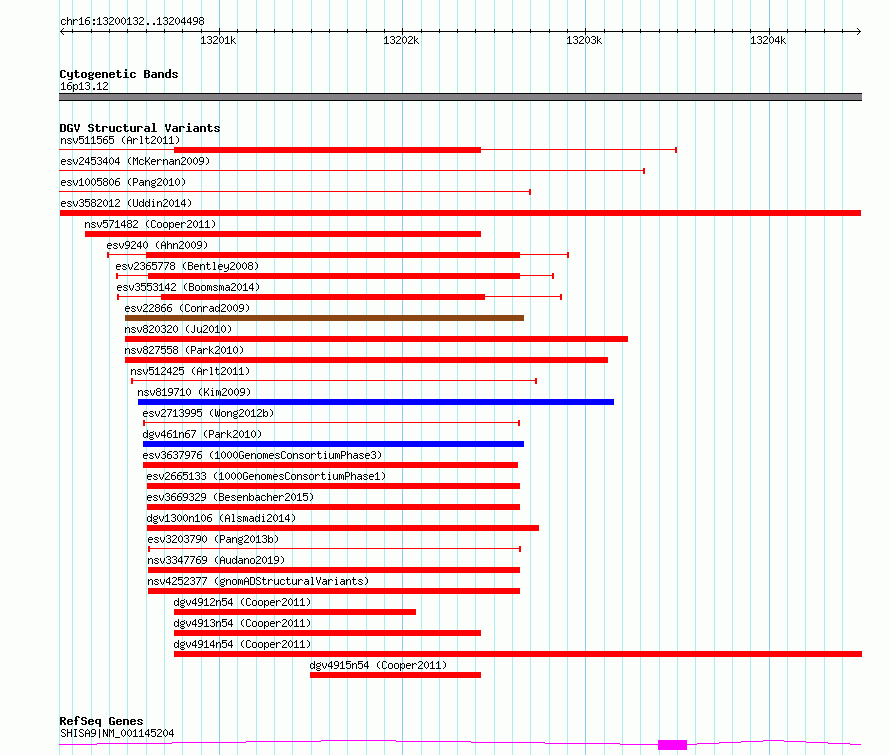The image size is (890, 755).
Task: Click the red nsv571482 variant bar
Action: pyautogui.click(x=283, y=234)
